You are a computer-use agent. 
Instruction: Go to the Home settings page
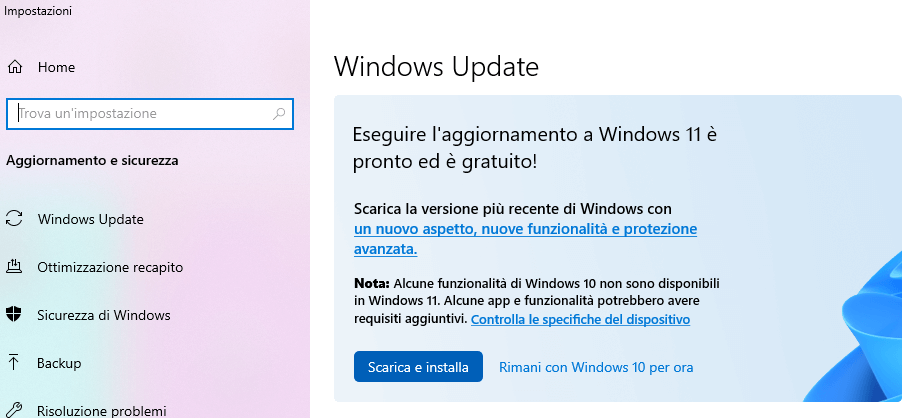pyautogui.click(x=56, y=67)
